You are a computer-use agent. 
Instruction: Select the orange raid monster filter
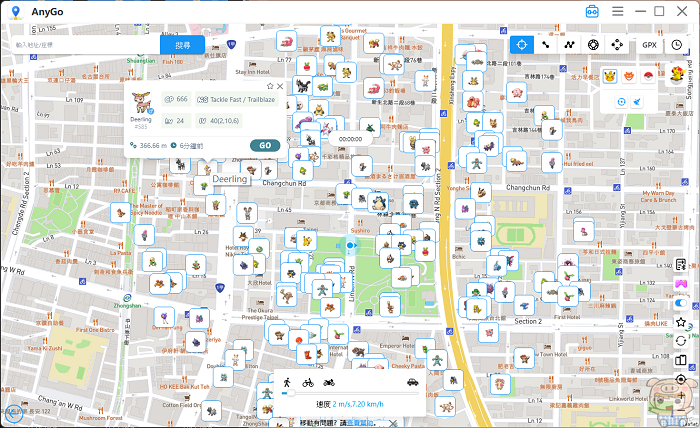[x=629, y=76]
